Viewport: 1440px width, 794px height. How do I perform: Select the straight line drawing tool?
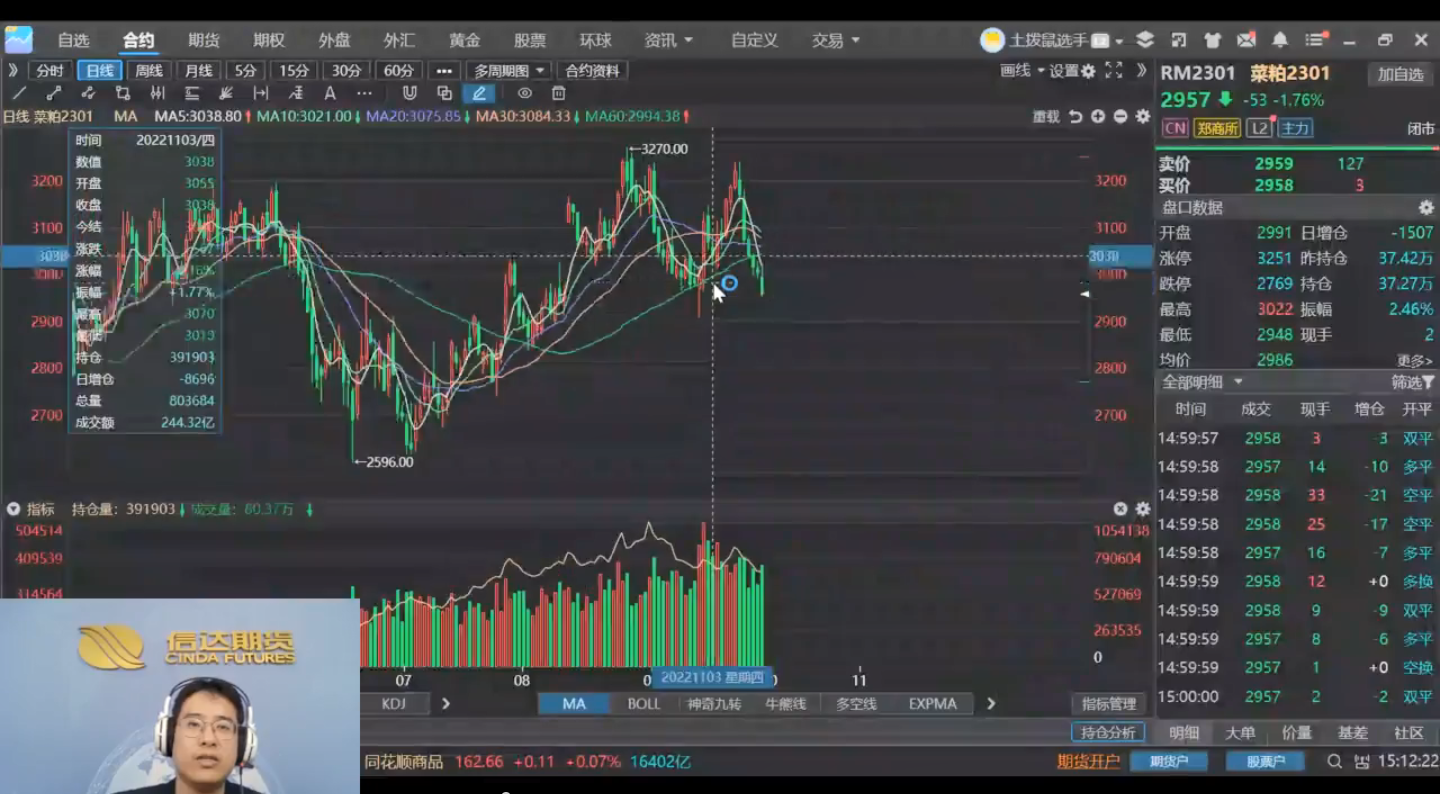point(20,93)
